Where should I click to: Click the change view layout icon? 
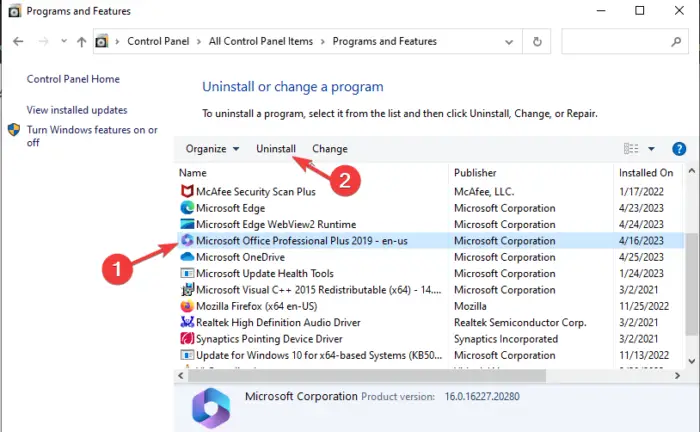631,149
